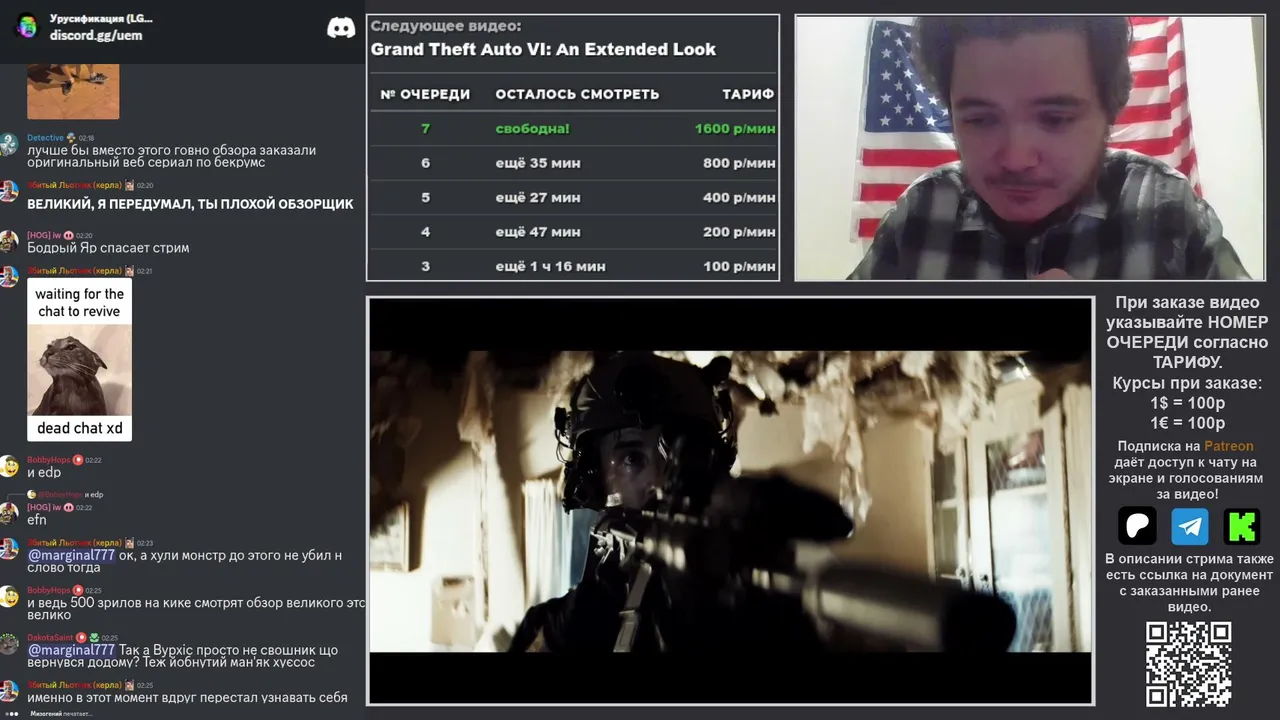Open the Patreon icon
Viewport: 1280px width, 720px height.
pyautogui.click(x=1137, y=526)
